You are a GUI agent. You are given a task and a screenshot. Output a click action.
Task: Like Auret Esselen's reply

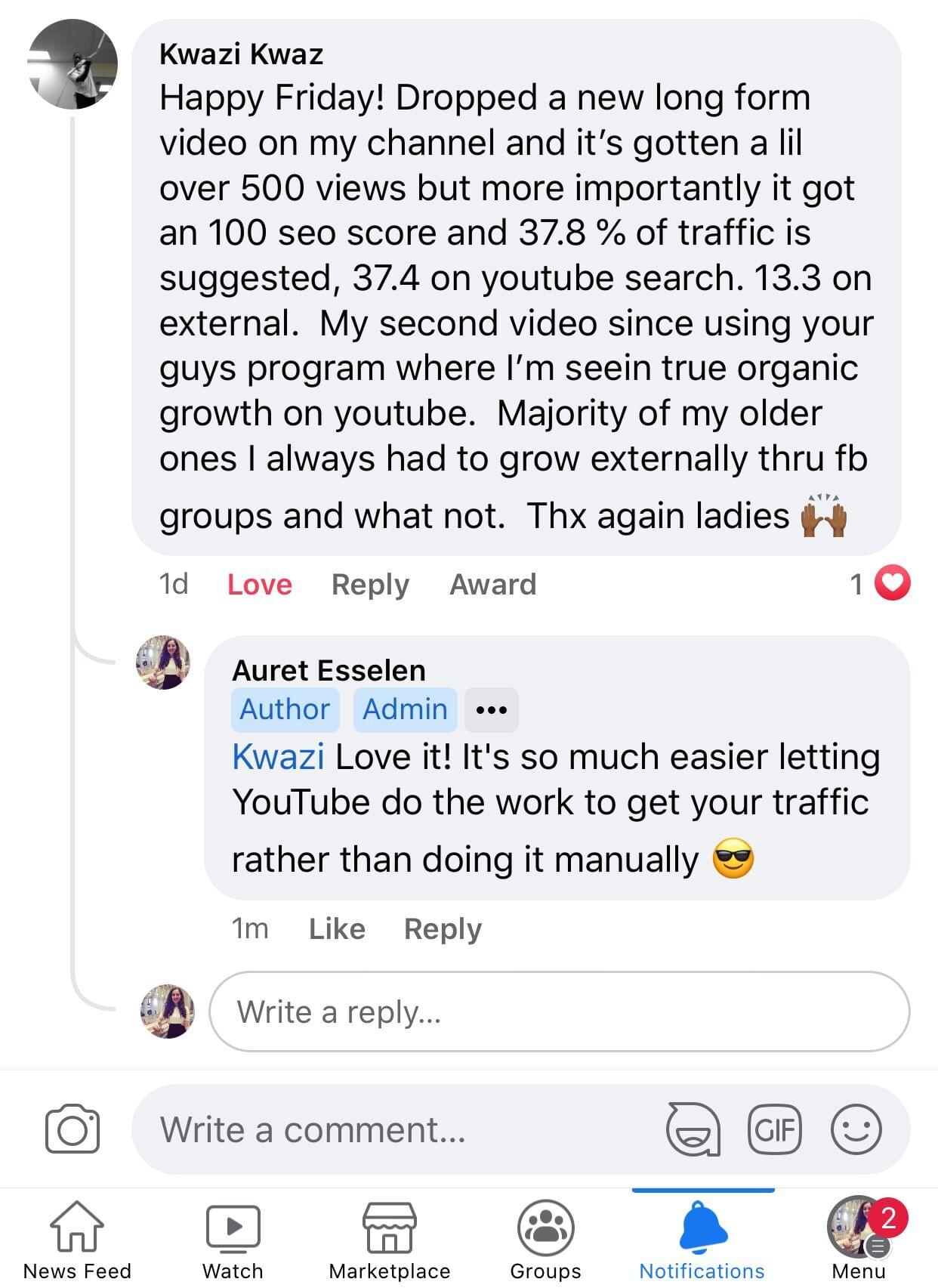tap(337, 928)
